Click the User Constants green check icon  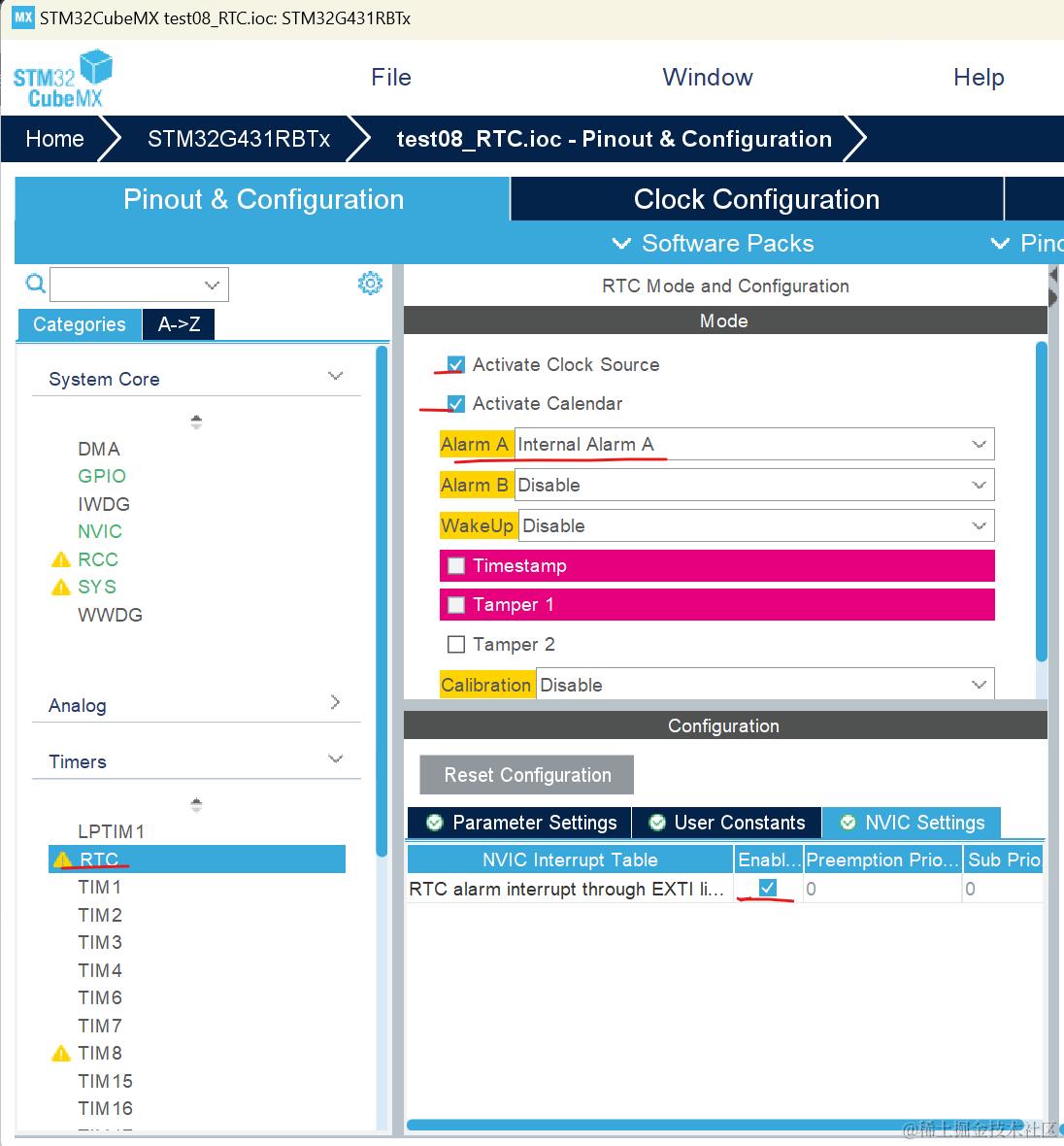[657, 823]
